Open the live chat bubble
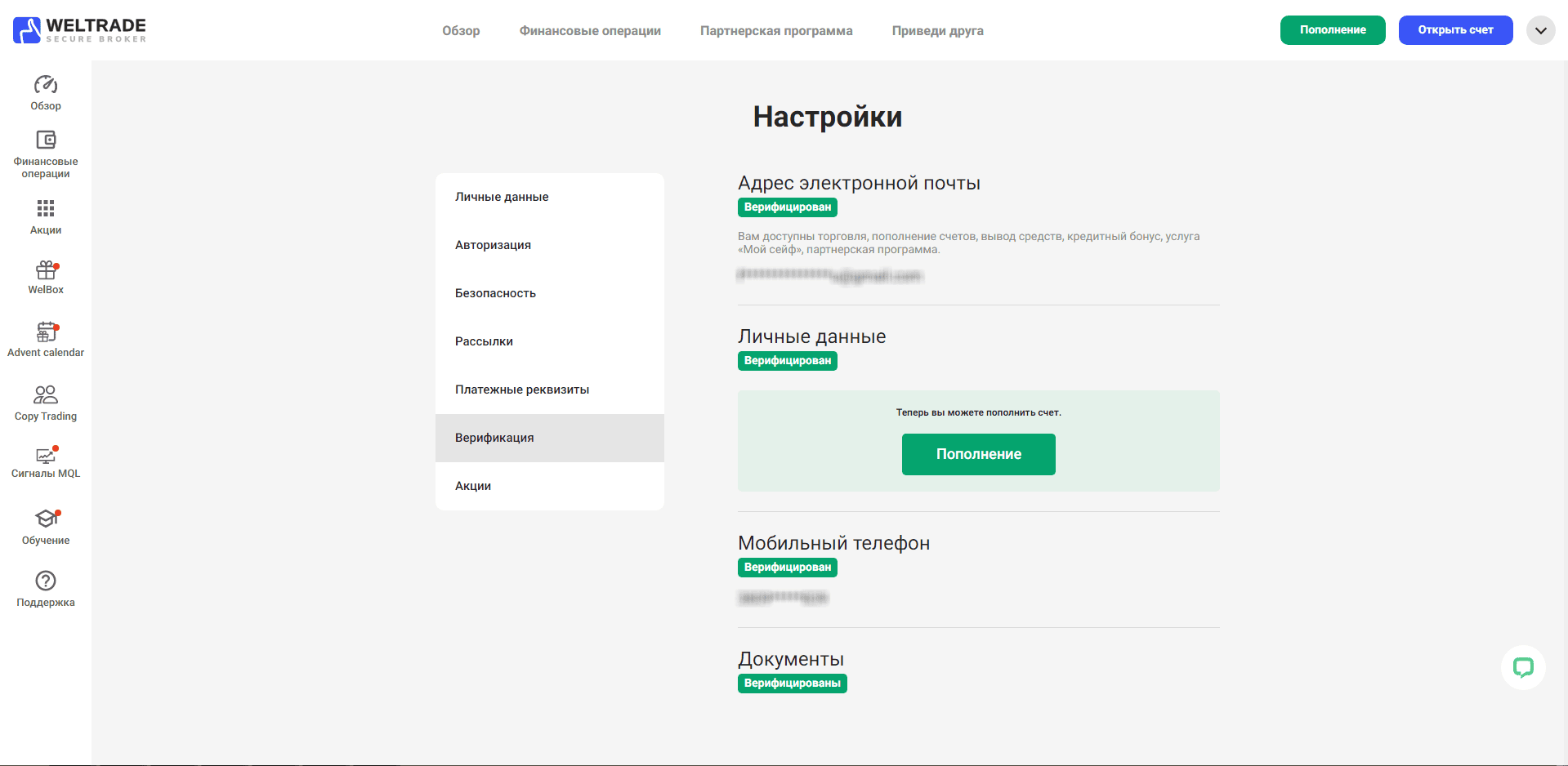 [x=1523, y=668]
